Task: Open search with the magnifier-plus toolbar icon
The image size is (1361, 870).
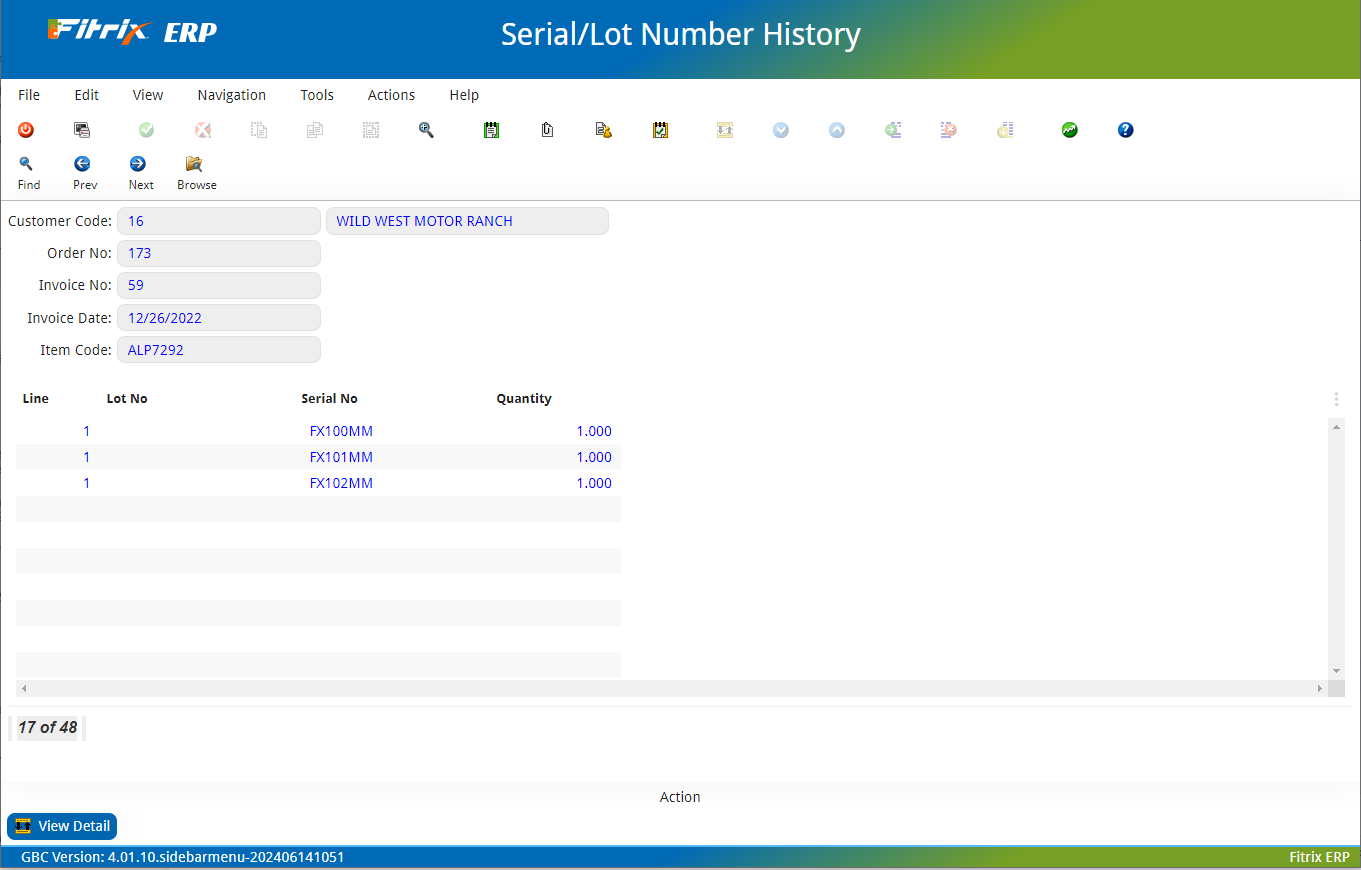Action: click(426, 130)
